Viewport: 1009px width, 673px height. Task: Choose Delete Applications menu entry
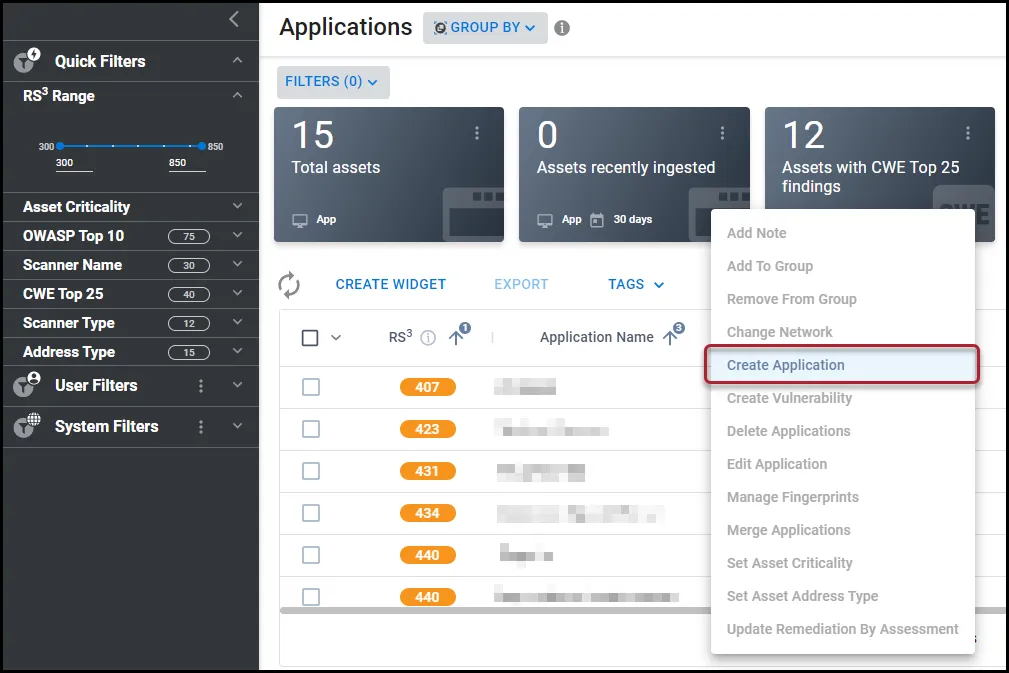pos(842,431)
